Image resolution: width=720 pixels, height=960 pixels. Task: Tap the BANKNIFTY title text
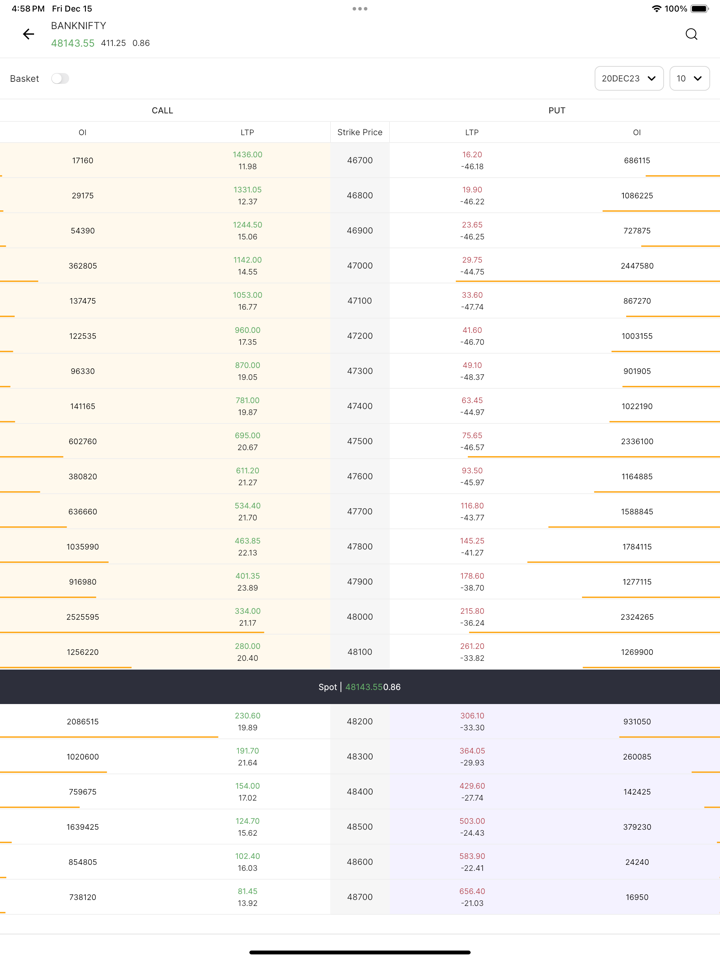[78, 26]
